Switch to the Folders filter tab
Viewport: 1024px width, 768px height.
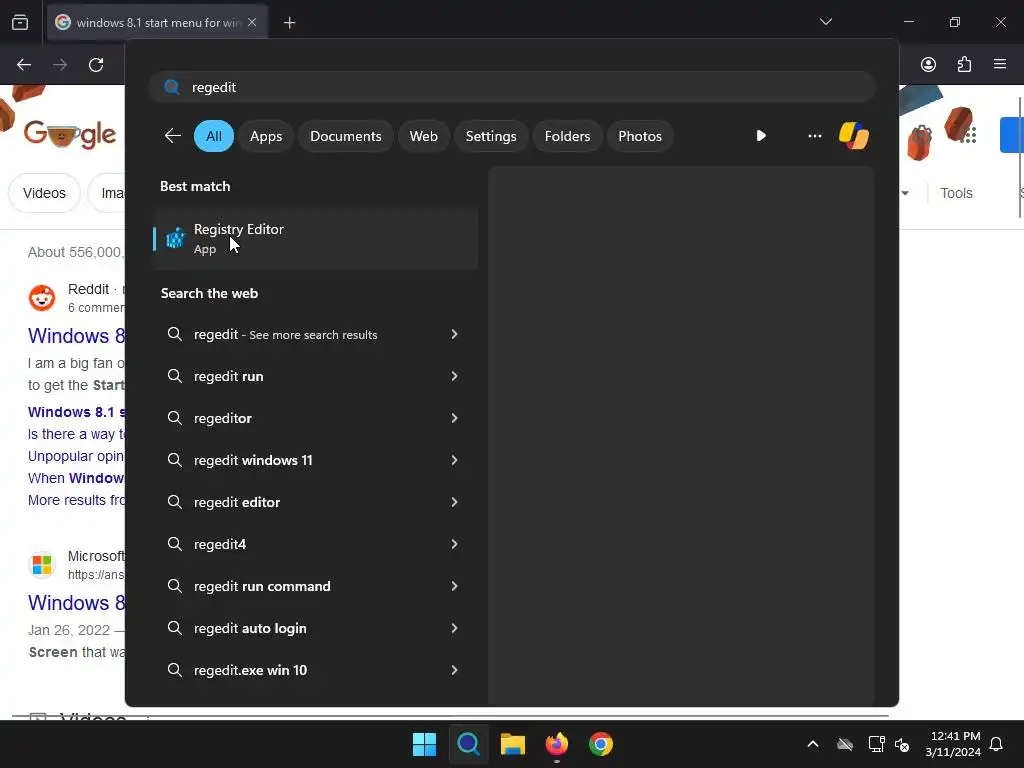pos(567,136)
